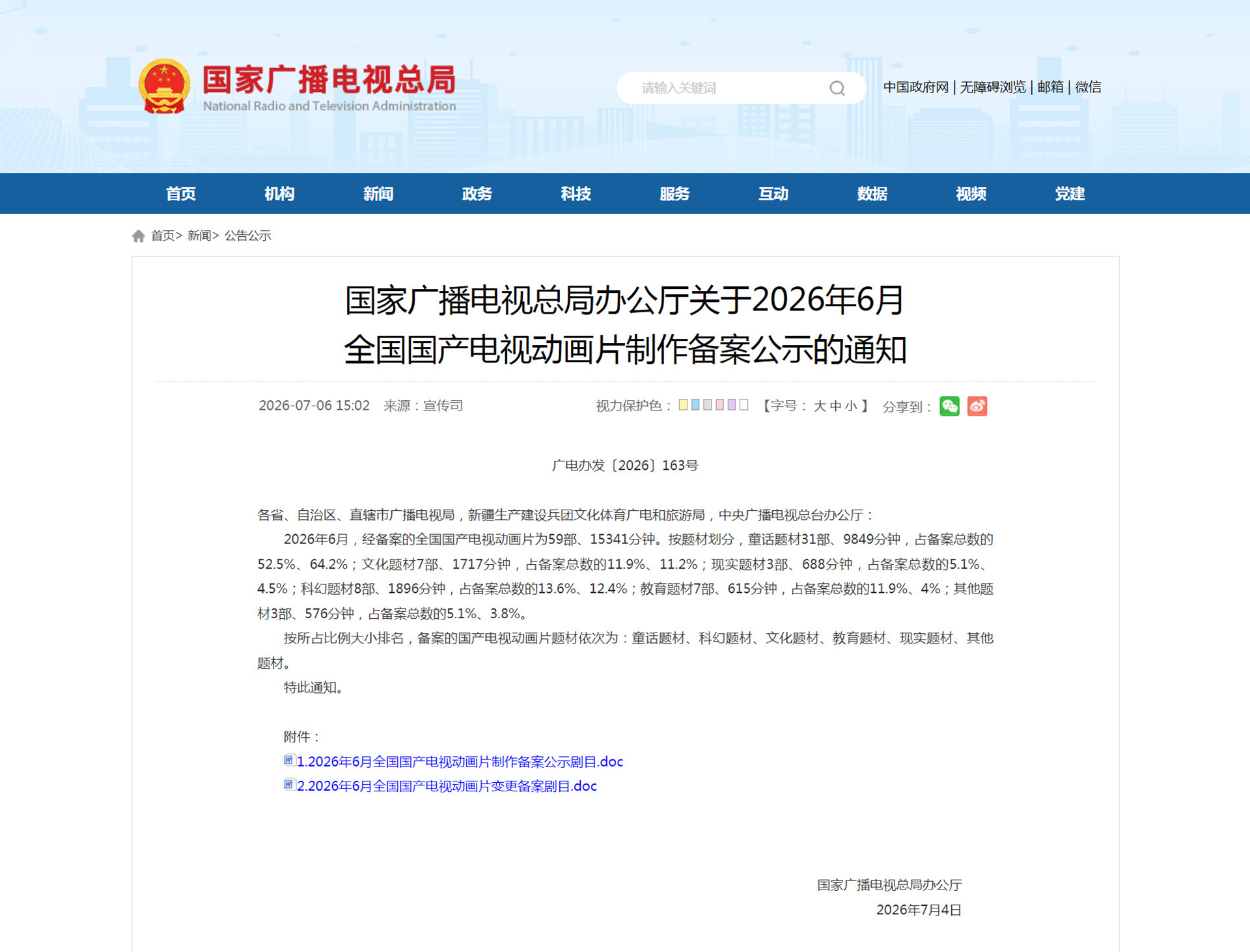1250x952 pixels.
Task: Select the gray eye-protection color
Action: (x=708, y=405)
